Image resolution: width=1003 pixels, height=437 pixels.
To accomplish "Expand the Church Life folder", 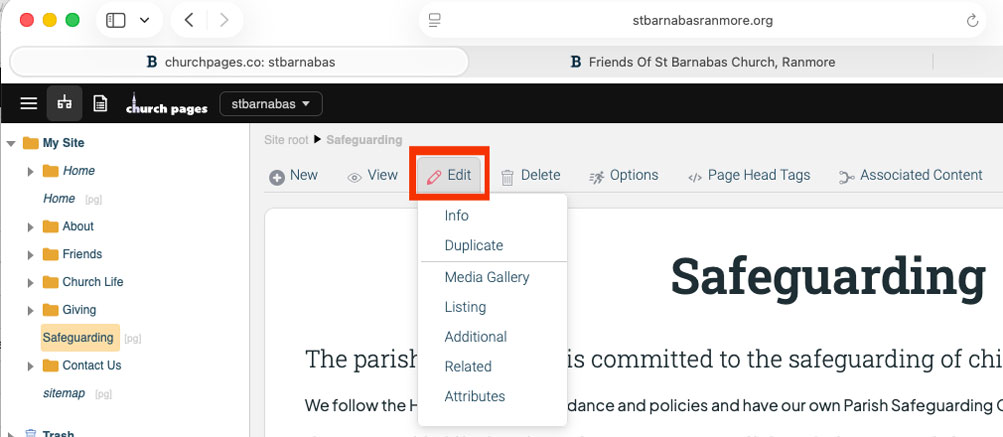I will (x=30, y=283).
